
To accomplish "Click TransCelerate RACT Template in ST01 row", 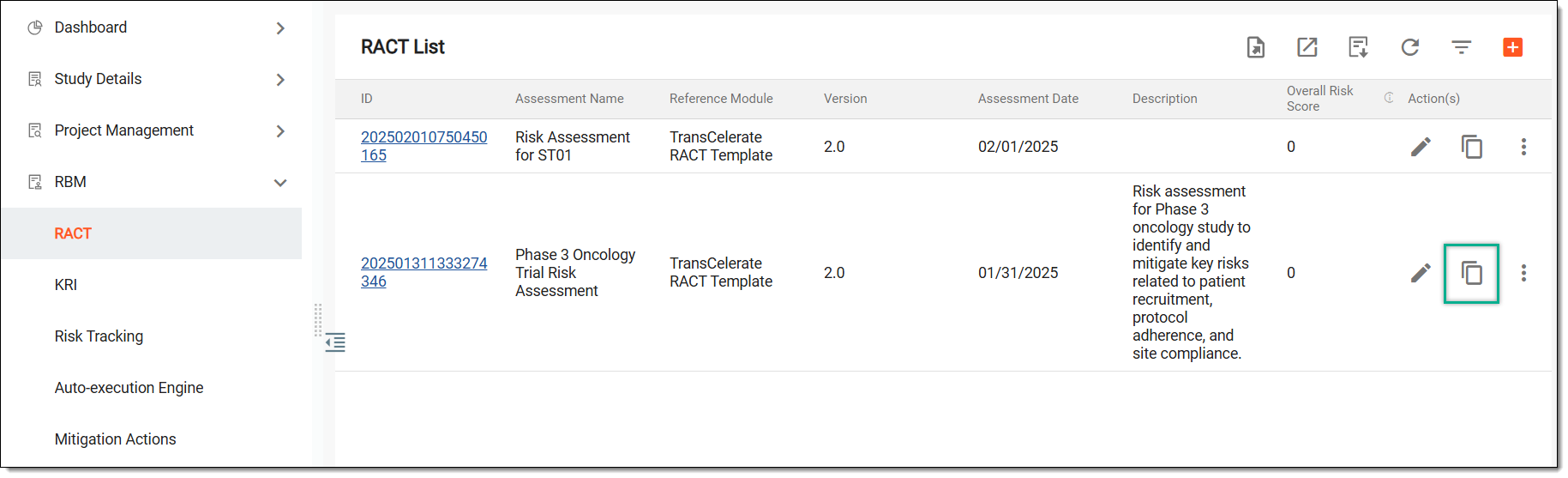I will [x=721, y=146].
